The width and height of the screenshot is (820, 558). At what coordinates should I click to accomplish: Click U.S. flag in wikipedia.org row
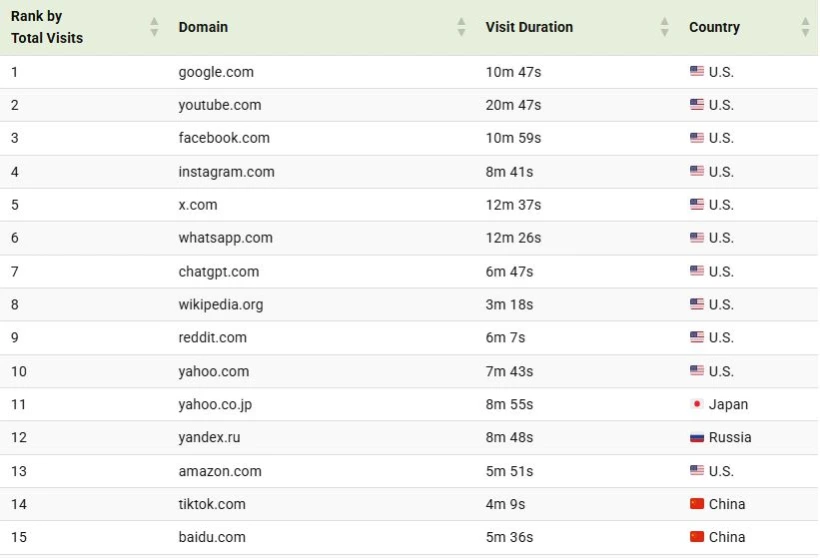click(697, 304)
